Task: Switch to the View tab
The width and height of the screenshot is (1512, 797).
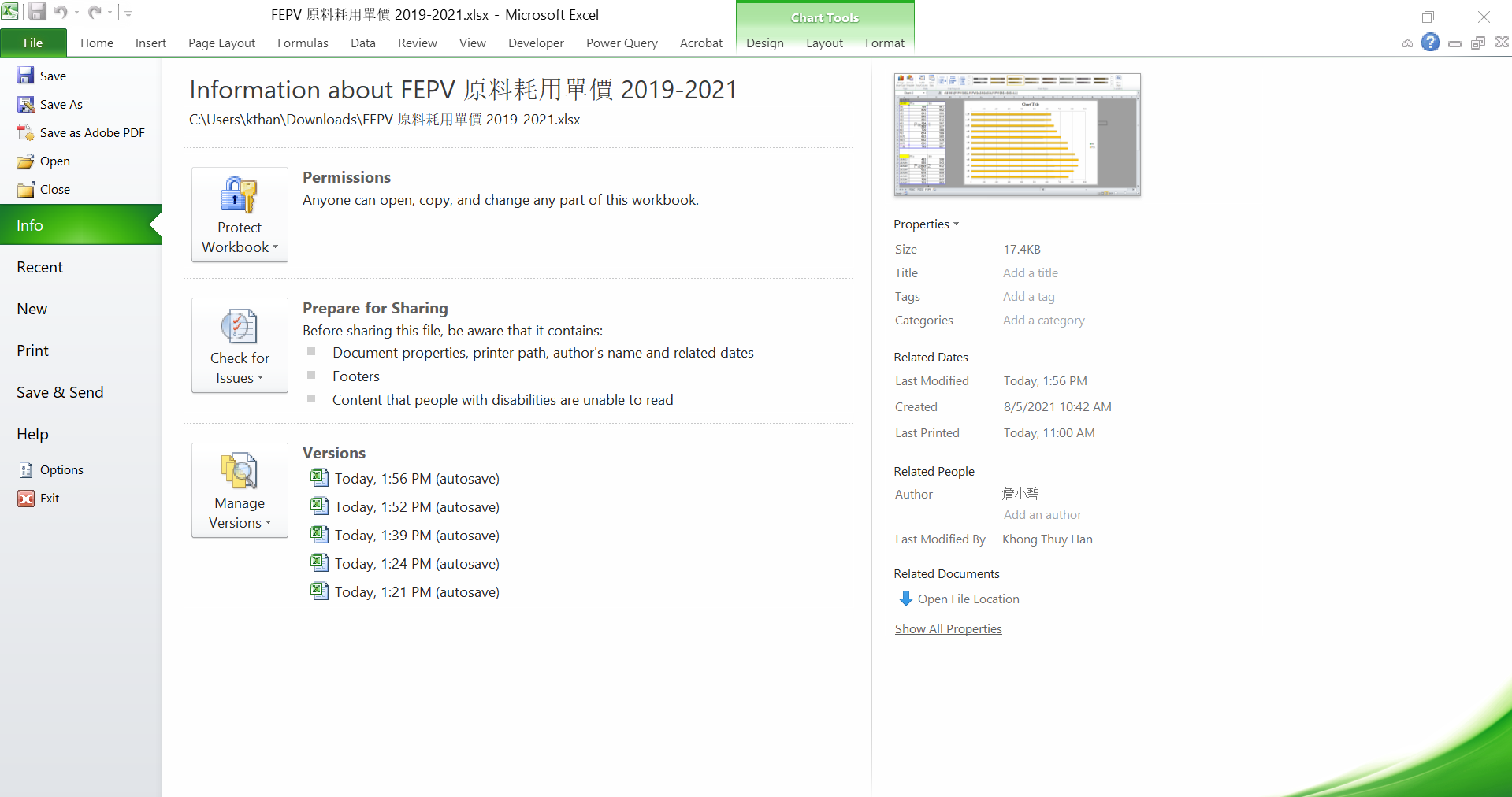Action: tap(472, 43)
